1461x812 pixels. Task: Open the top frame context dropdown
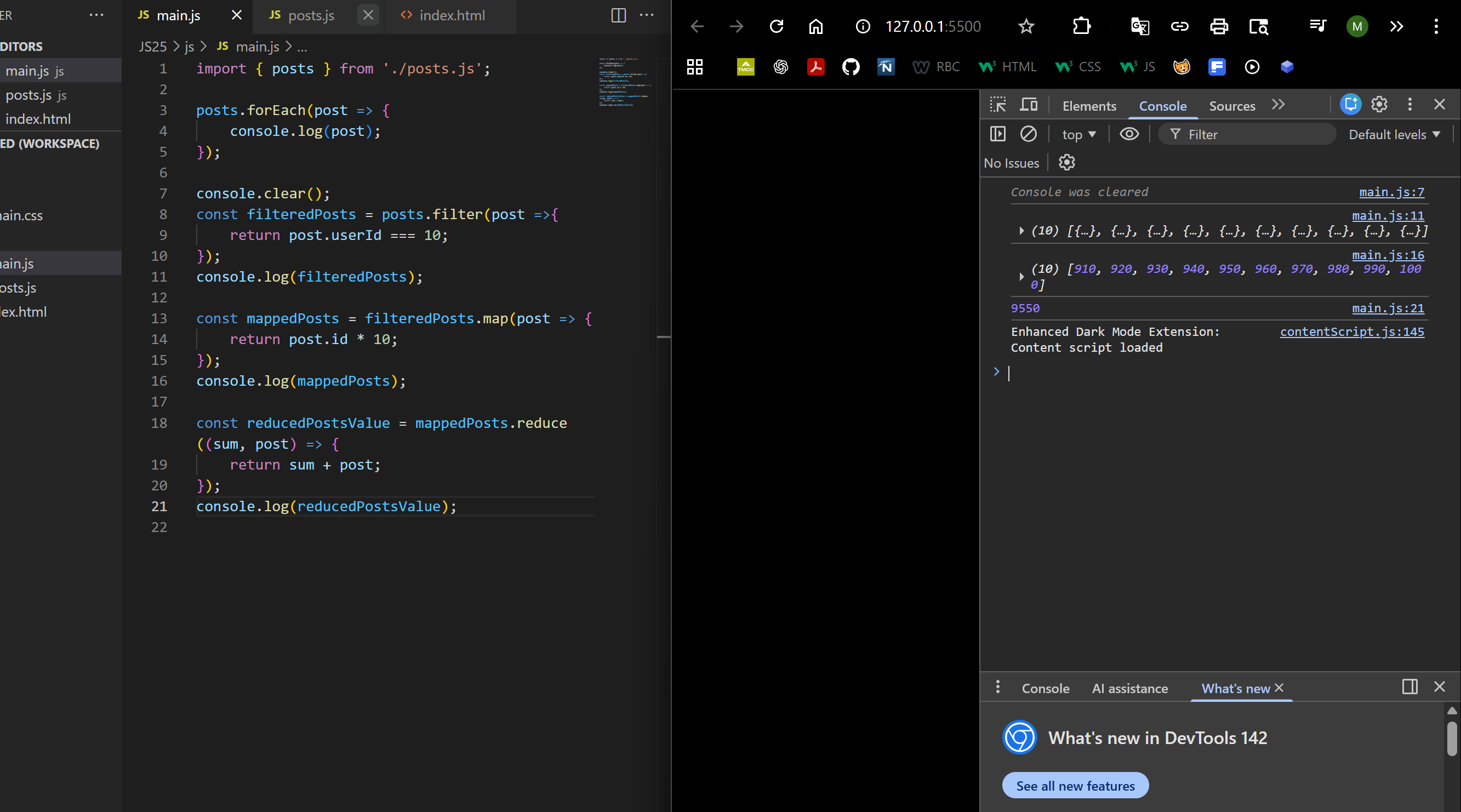(1077, 134)
